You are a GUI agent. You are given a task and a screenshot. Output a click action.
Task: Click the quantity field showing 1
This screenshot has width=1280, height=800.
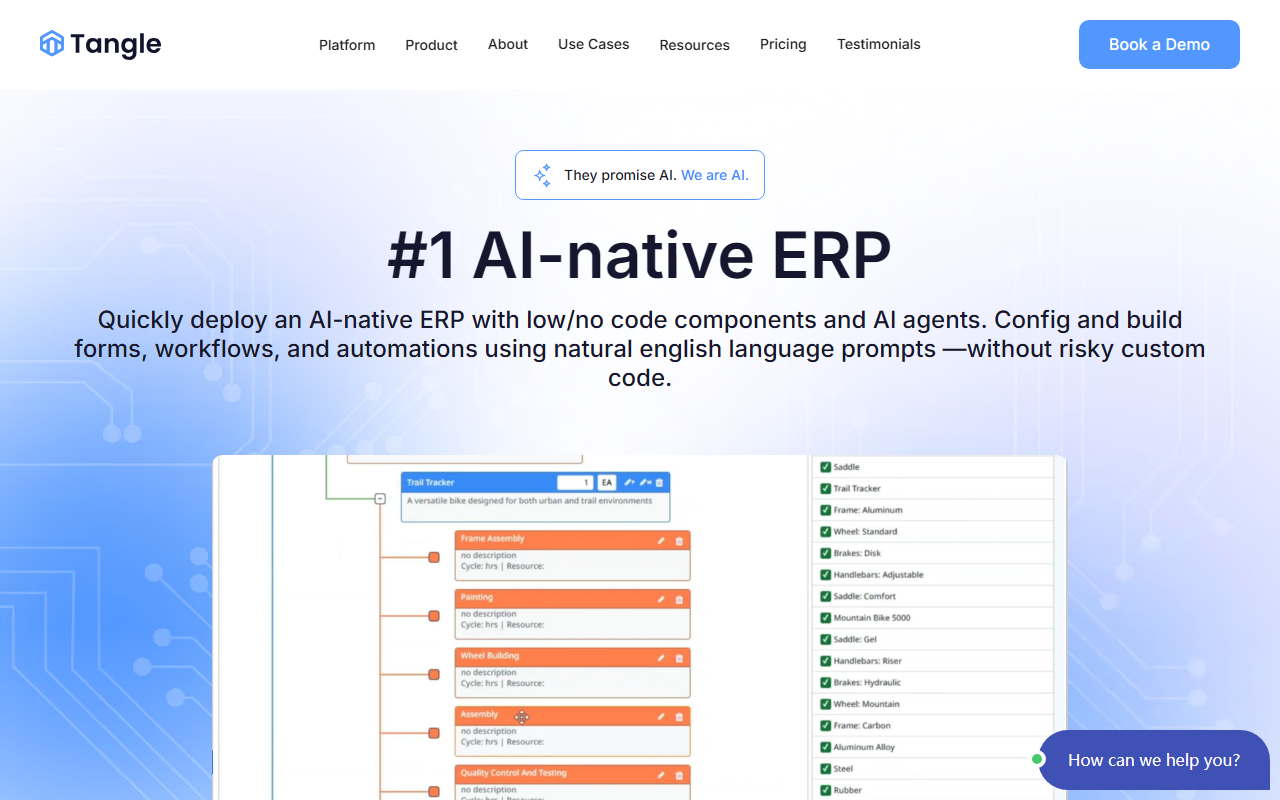(575, 482)
